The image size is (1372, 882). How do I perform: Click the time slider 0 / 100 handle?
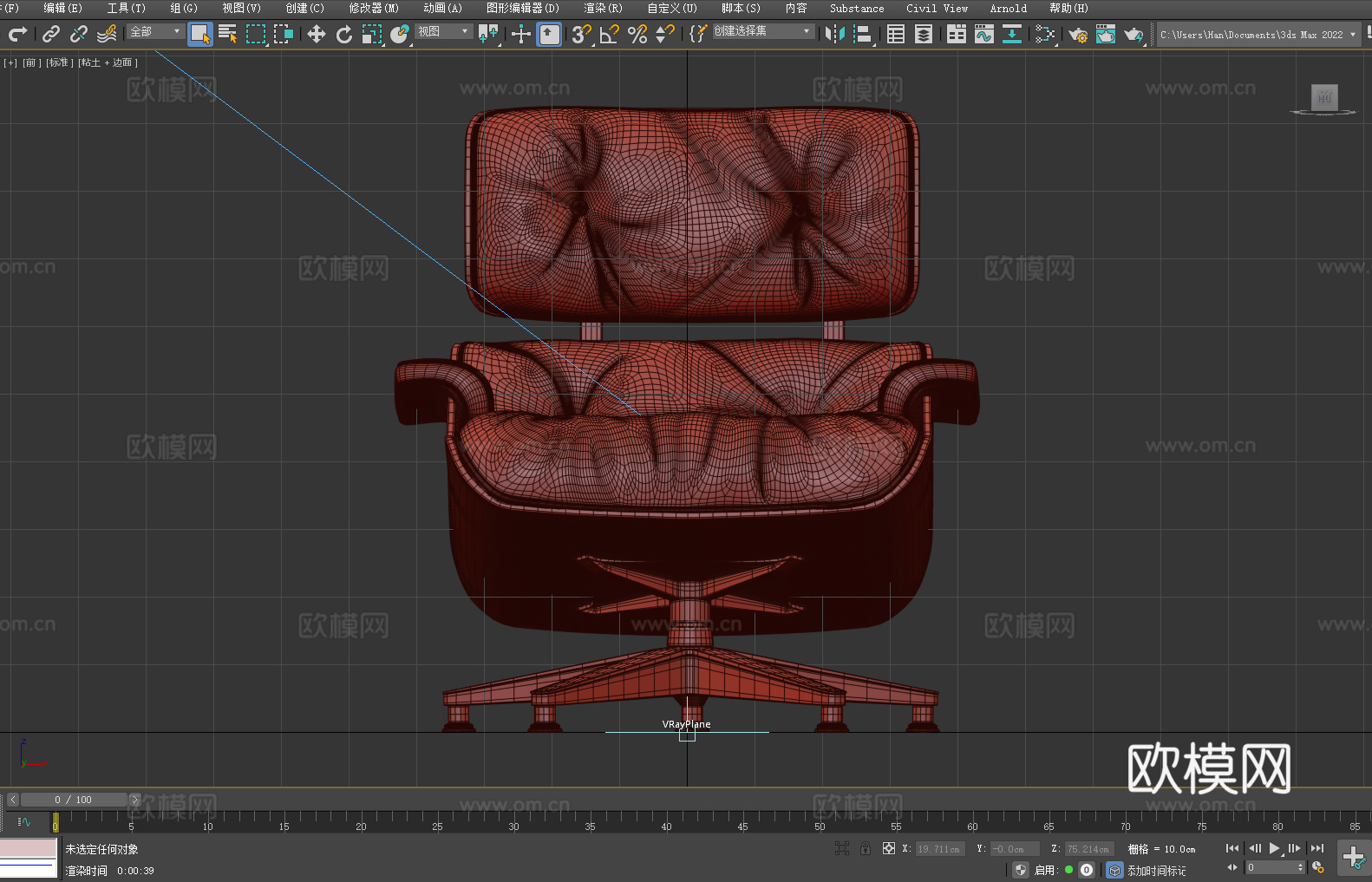tap(74, 800)
